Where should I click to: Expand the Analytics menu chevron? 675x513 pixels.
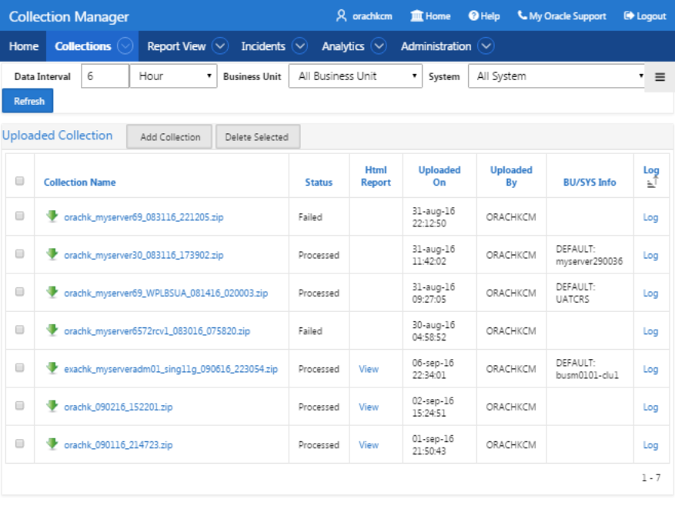tap(379, 46)
